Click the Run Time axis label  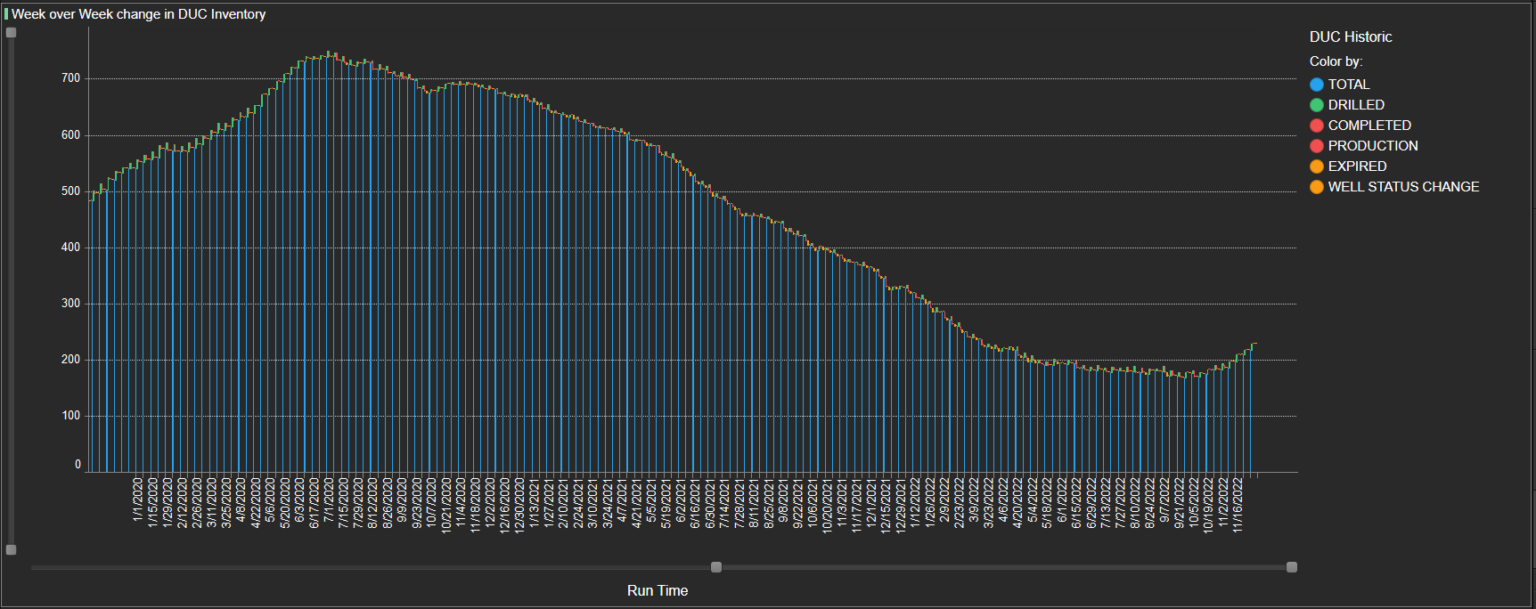tap(657, 591)
